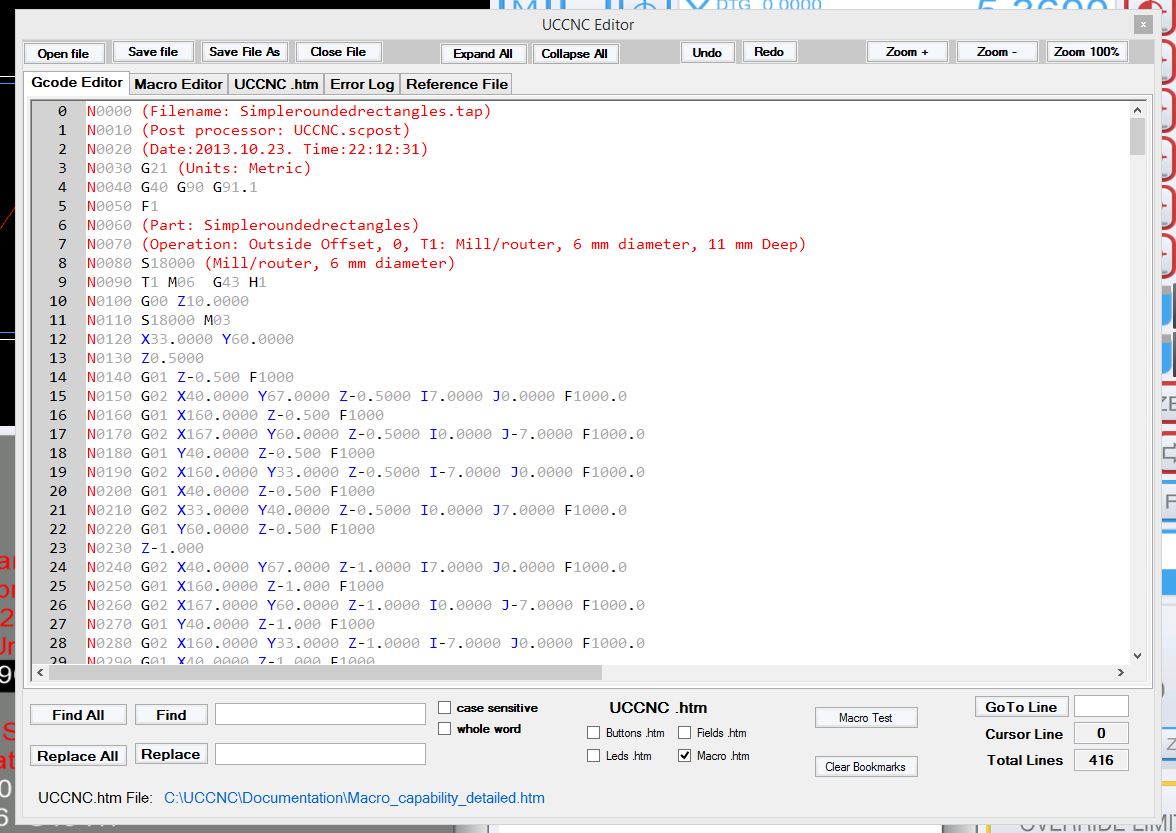Open the Macro_capability_detailed.htm file path link

[x=354, y=798]
